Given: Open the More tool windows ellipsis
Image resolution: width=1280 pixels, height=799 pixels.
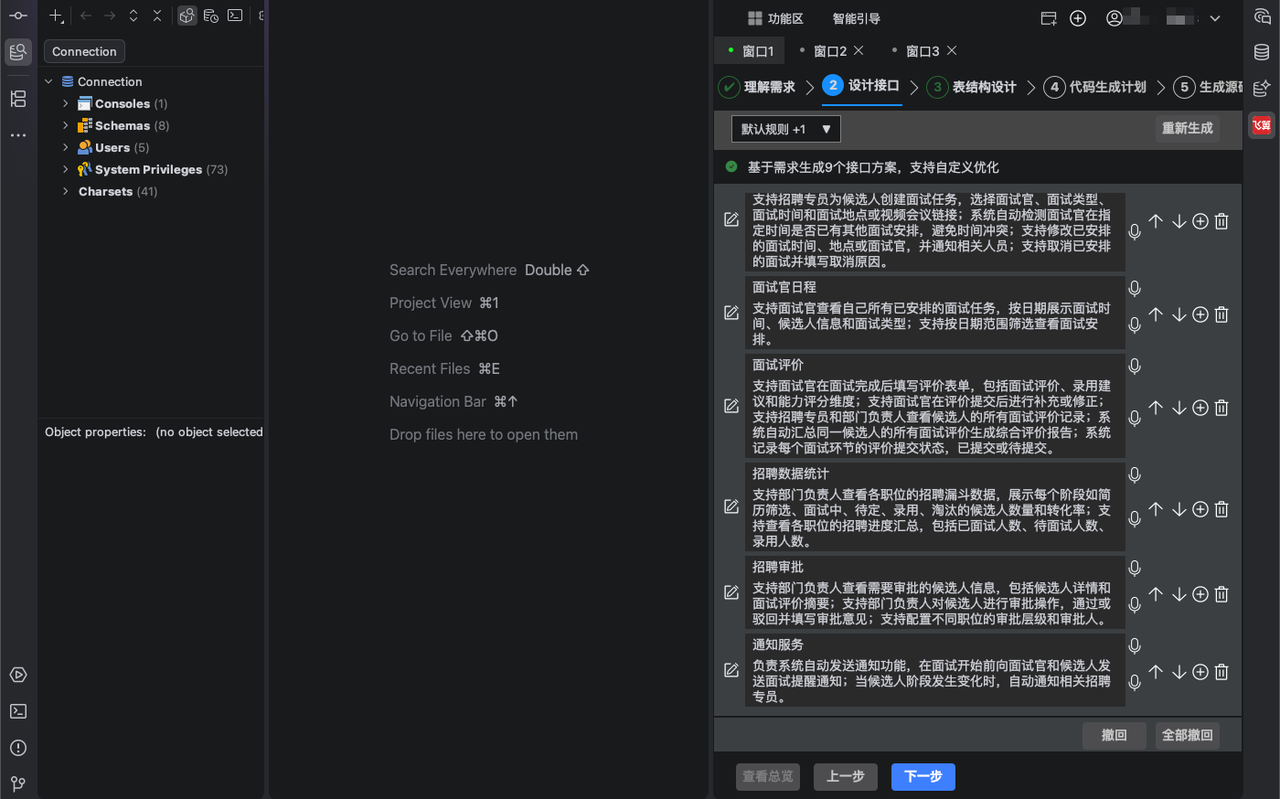Looking at the screenshot, I should coord(18,135).
